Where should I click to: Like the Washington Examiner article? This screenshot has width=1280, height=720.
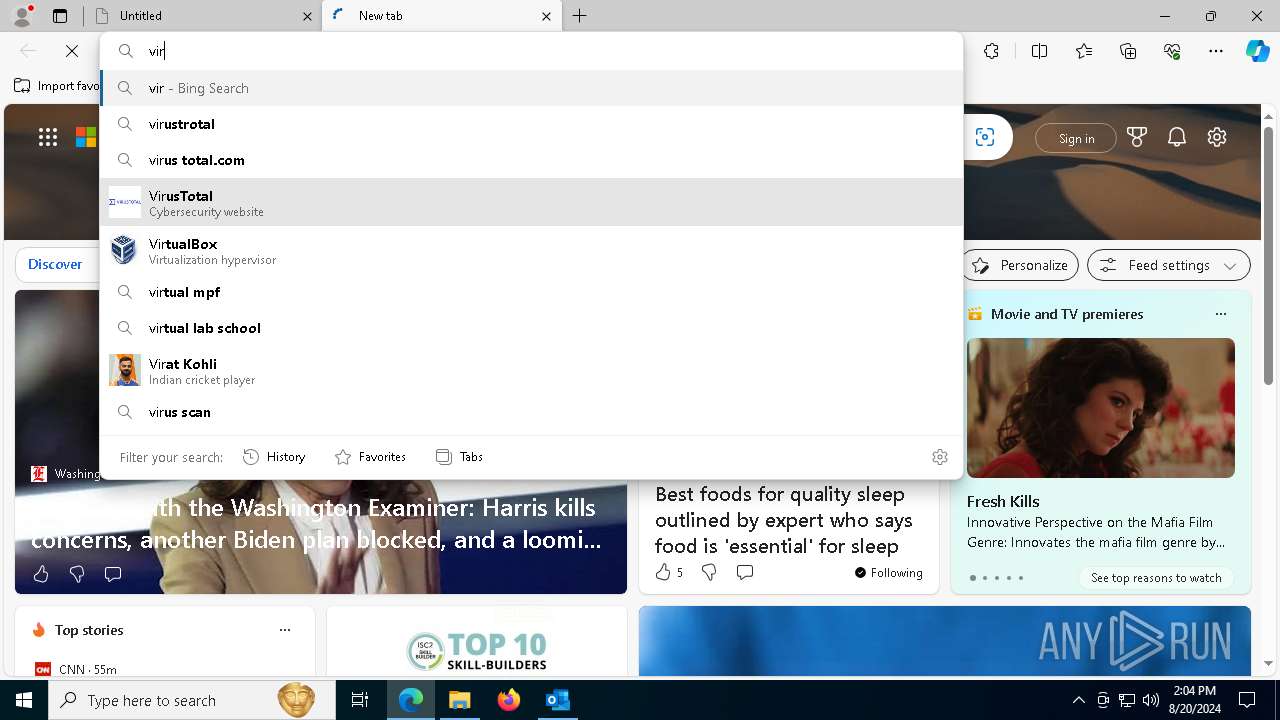coord(41,574)
